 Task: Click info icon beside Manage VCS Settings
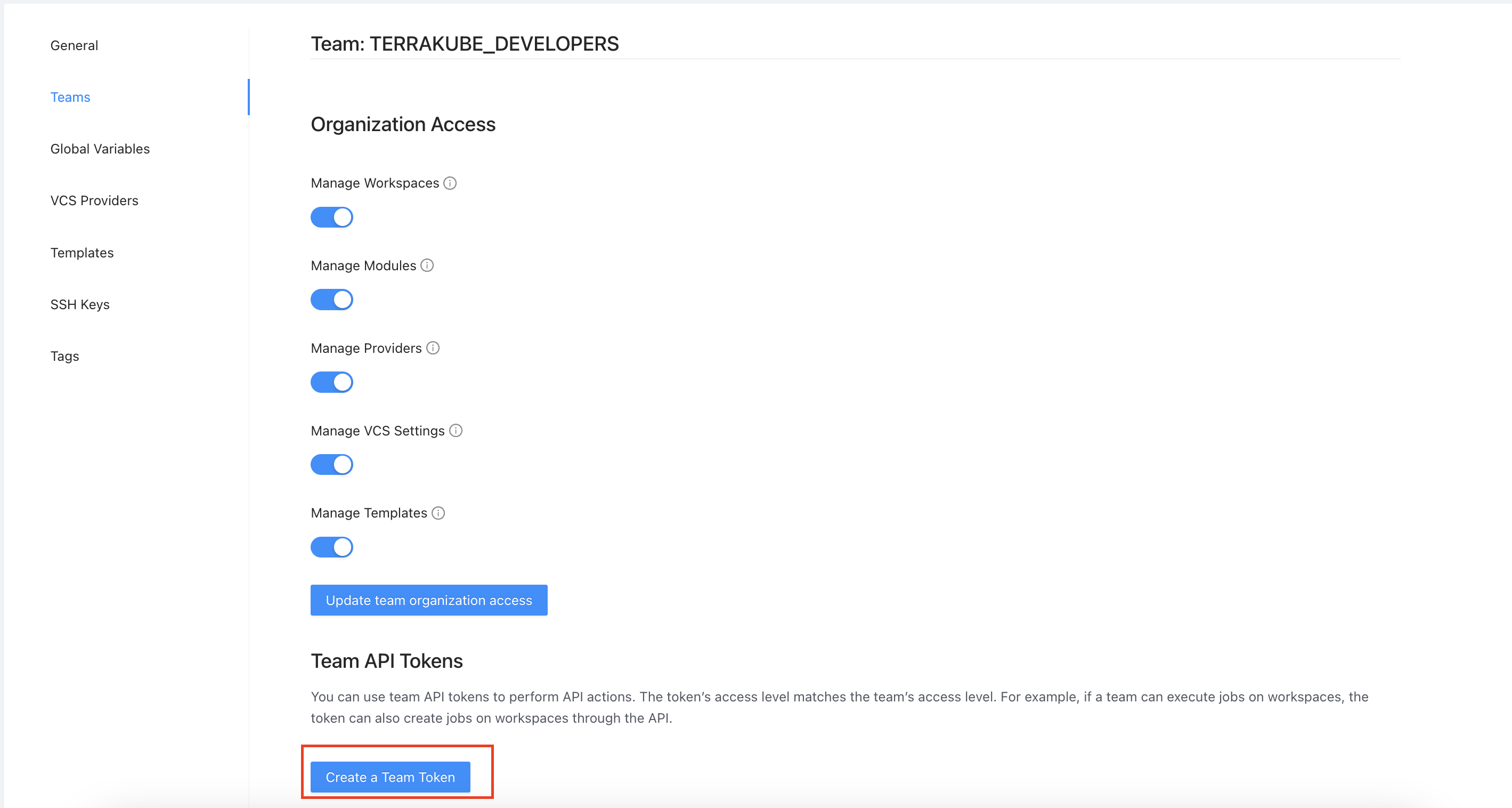(x=456, y=431)
